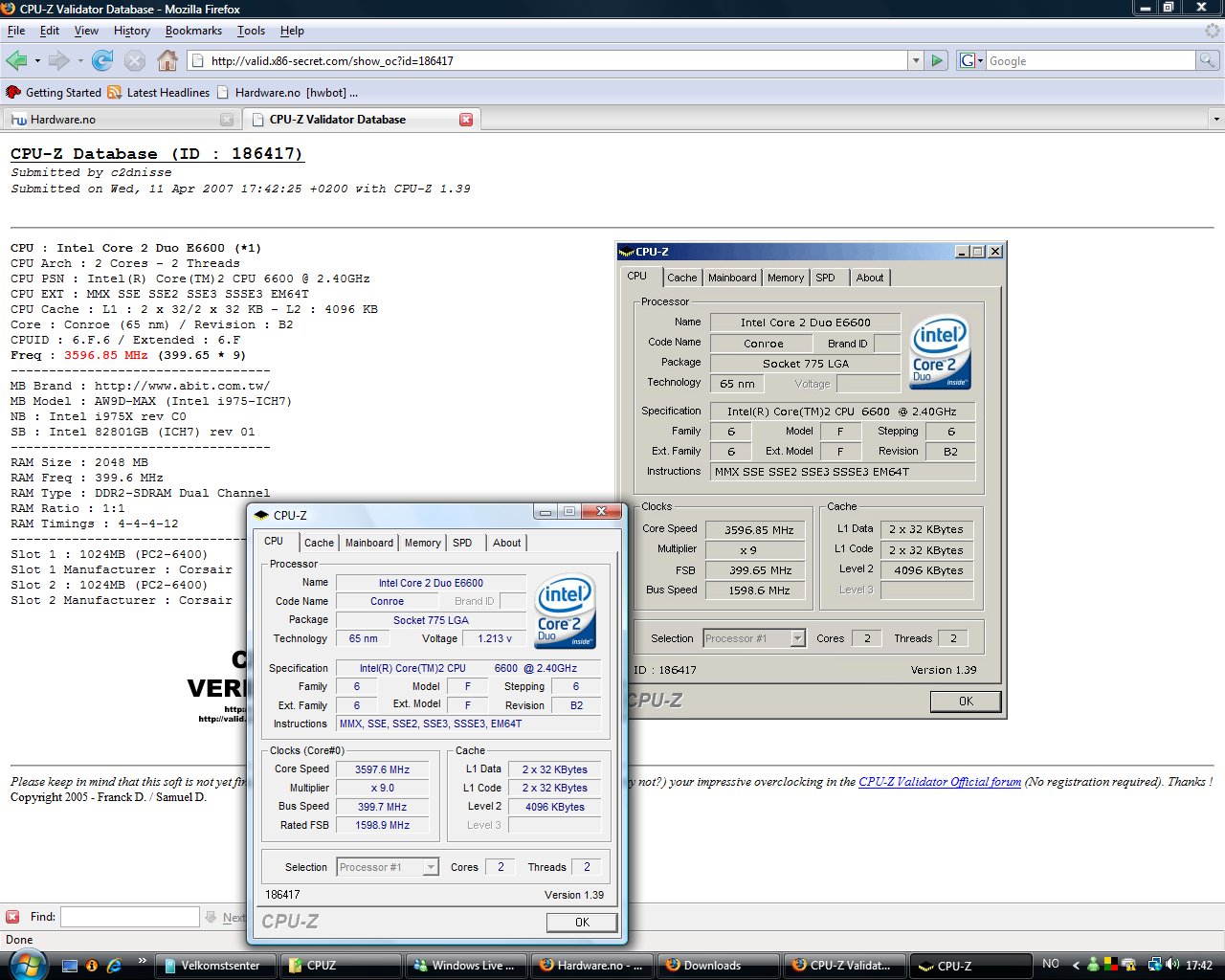
Task: Open the CPUZ folder taskbar button
Action: pyautogui.click(x=340, y=966)
